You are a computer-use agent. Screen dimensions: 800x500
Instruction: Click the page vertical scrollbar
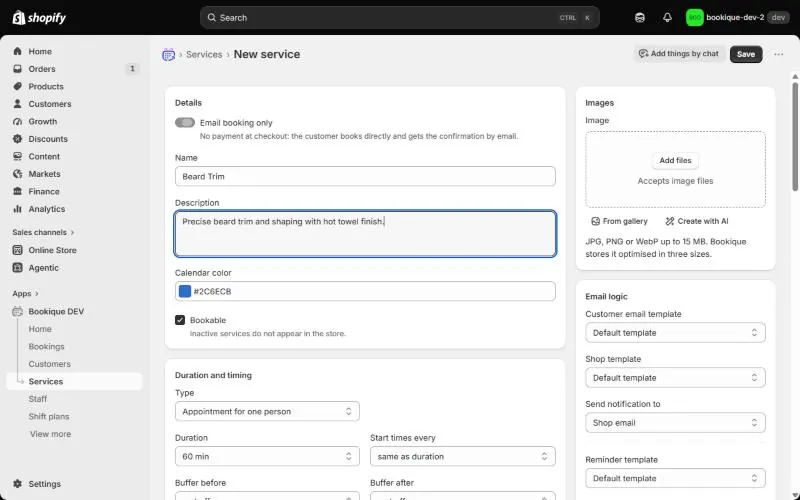[795, 138]
